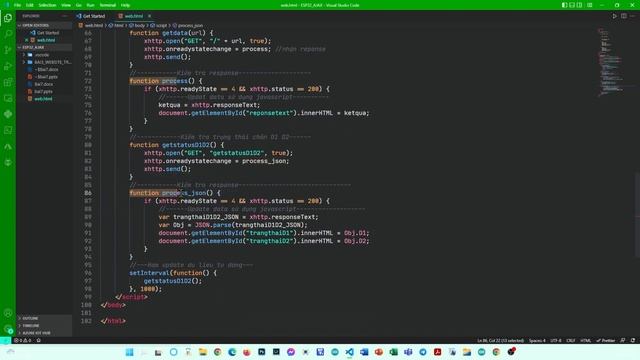Open the File menu
The image size is (640, 360).
coord(17,5)
